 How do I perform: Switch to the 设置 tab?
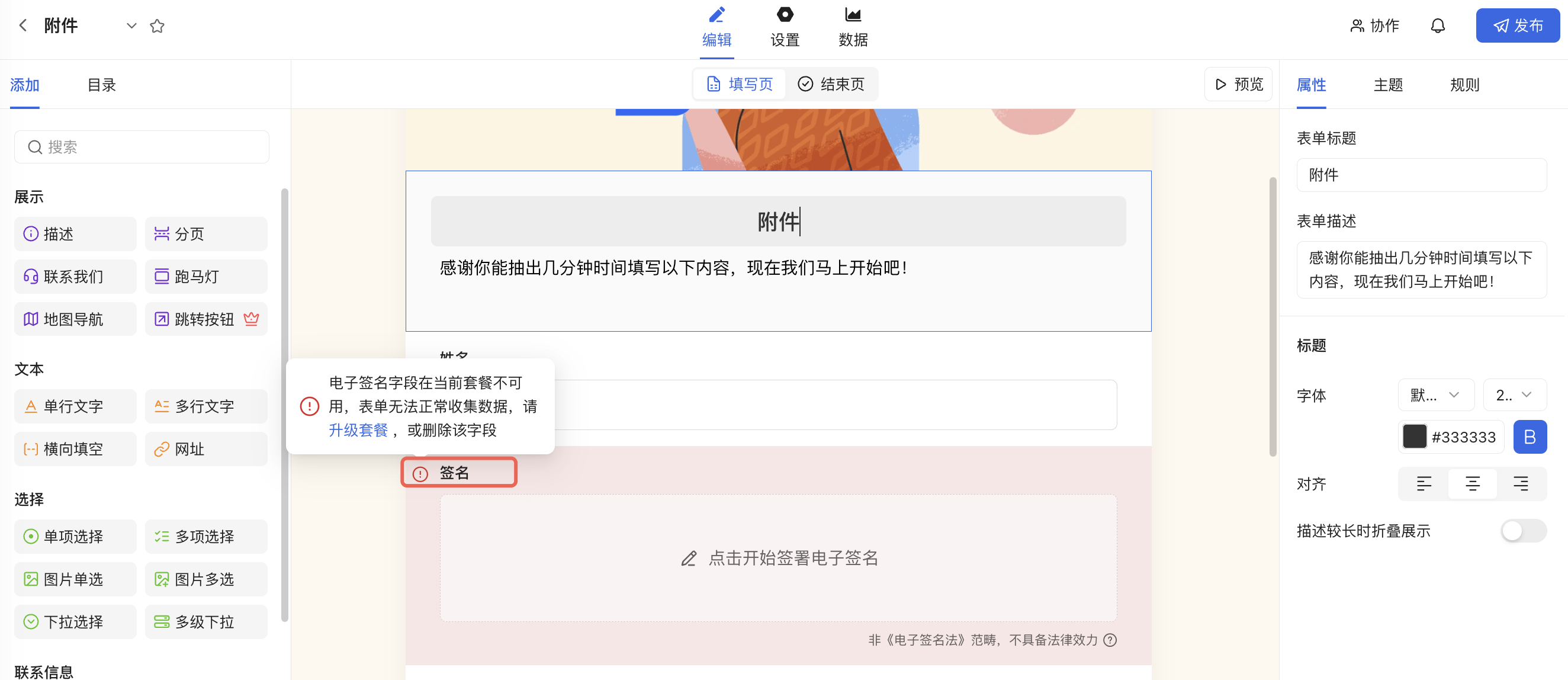[785, 28]
